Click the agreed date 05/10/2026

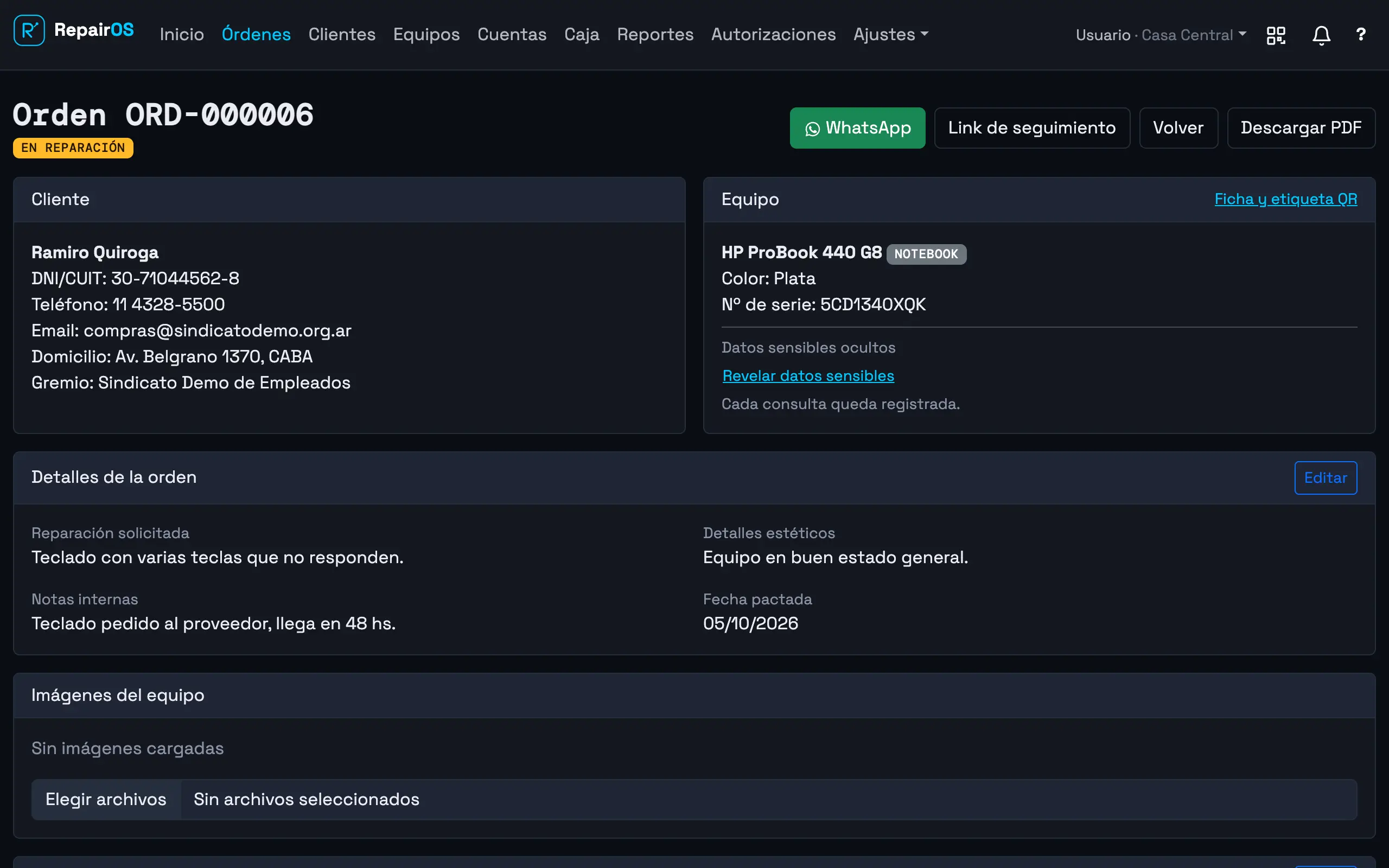[x=751, y=623]
